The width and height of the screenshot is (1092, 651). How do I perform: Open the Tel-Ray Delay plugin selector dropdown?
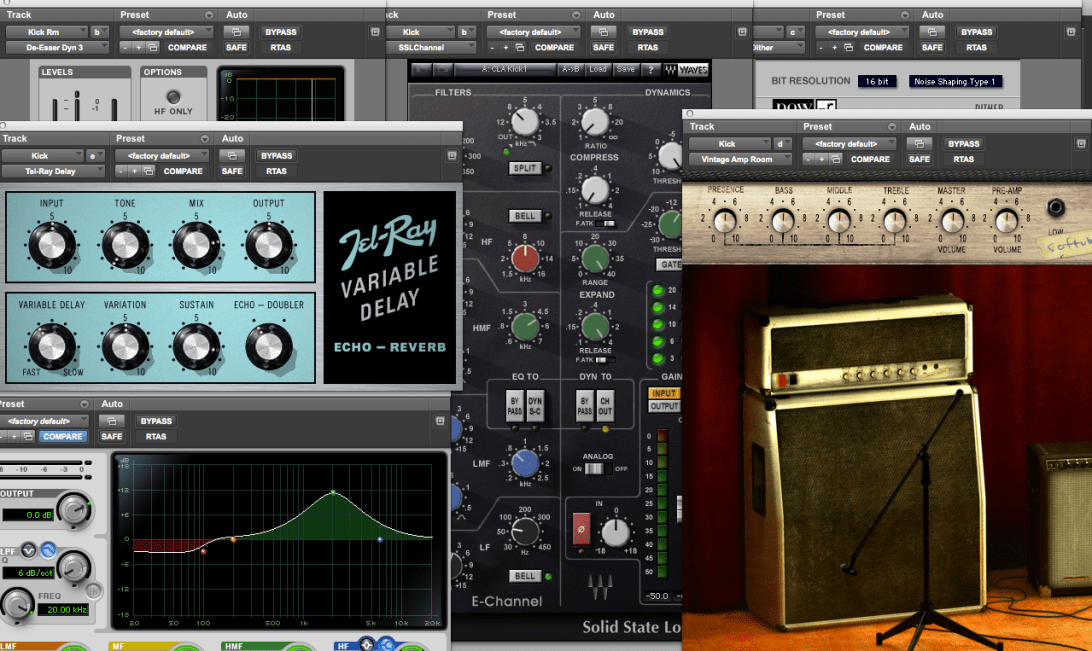pyautogui.click(x=53, y=171)
